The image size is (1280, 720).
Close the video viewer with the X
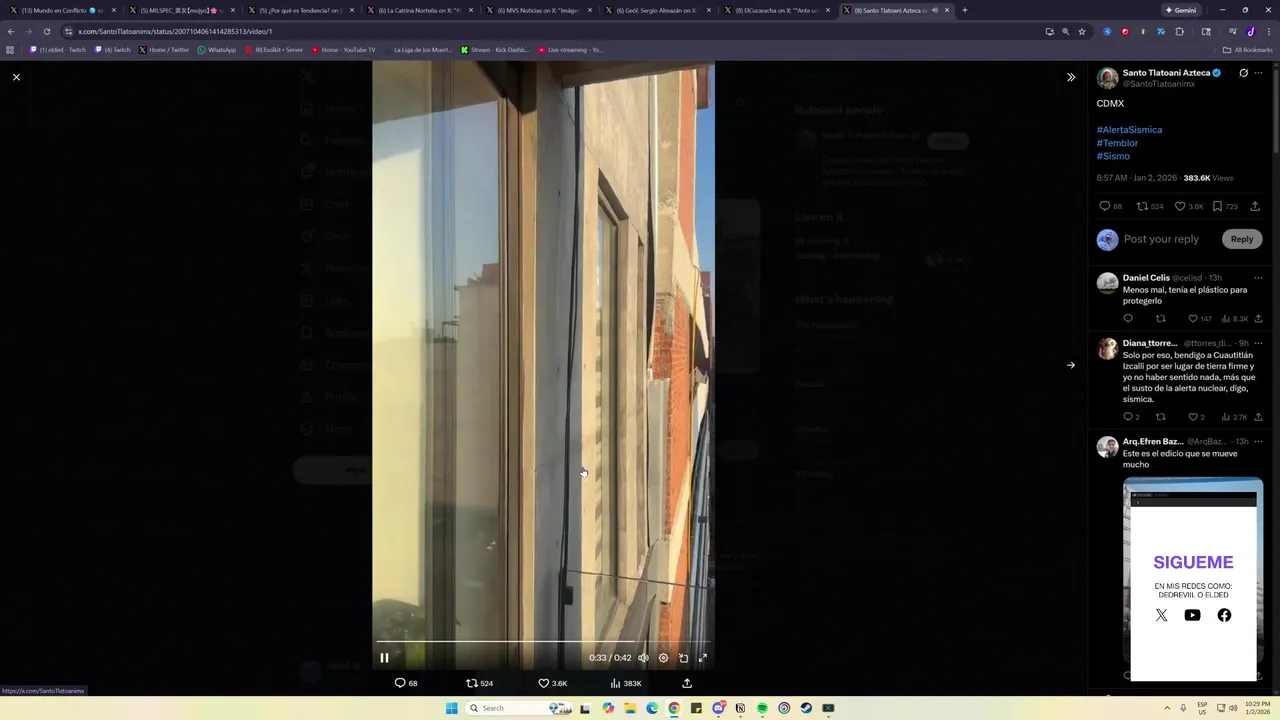pyautogui.click(x=16, y=77)
